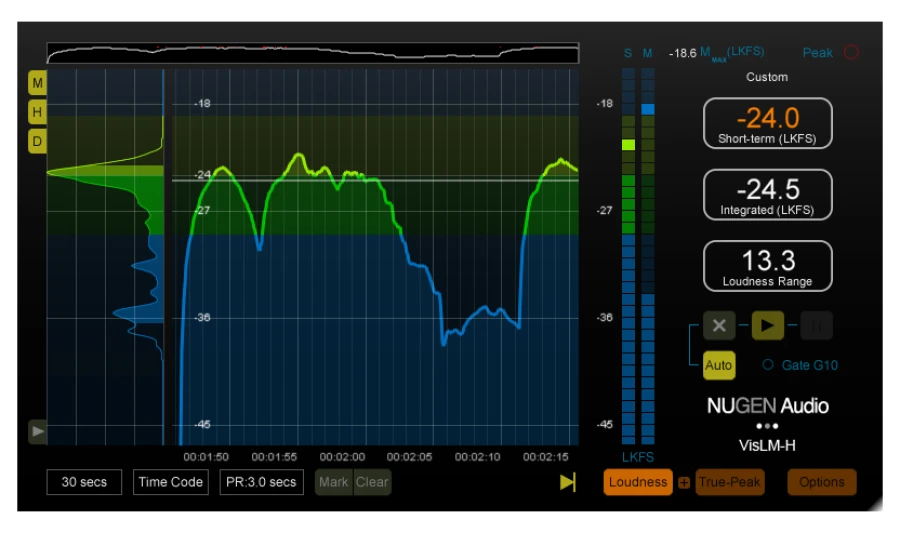This screenshot has width=900, height=533.
Task: Click the 00:02:05 timecode label
Action: point(409,457)
